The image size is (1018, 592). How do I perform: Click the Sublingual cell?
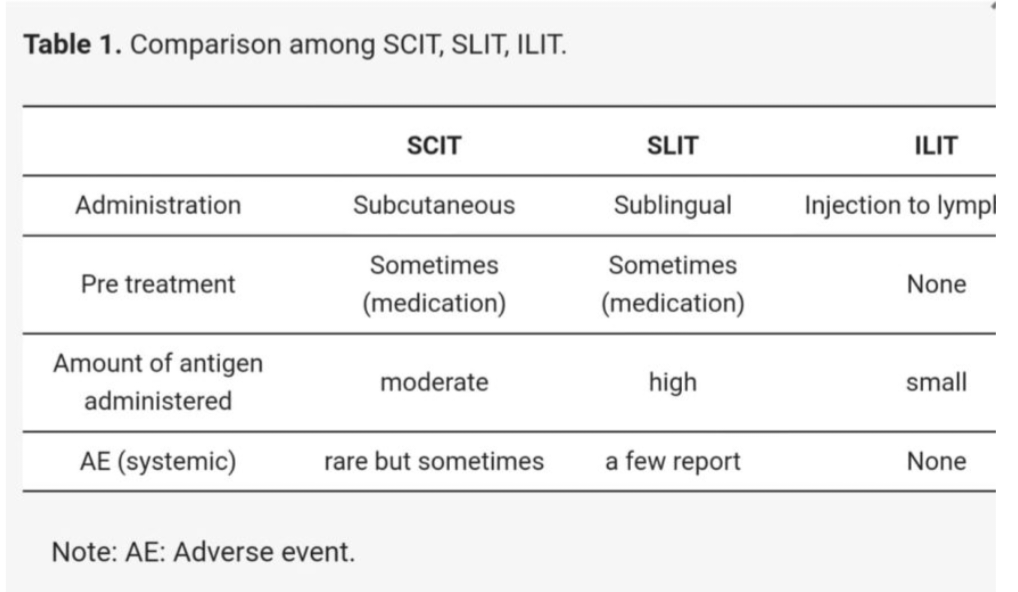click(673, 205)
